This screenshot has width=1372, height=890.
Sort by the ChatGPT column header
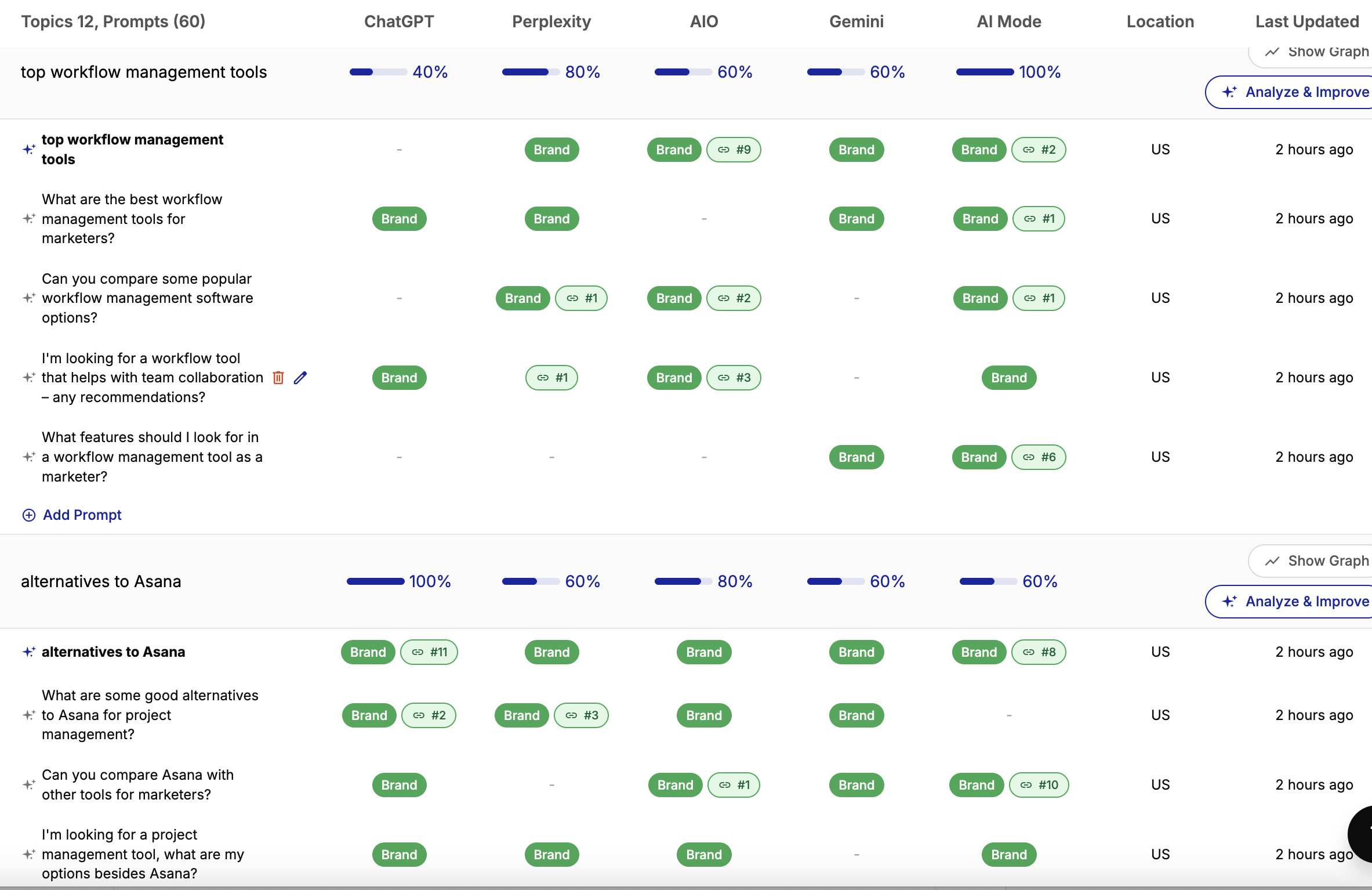click(399, 21)
